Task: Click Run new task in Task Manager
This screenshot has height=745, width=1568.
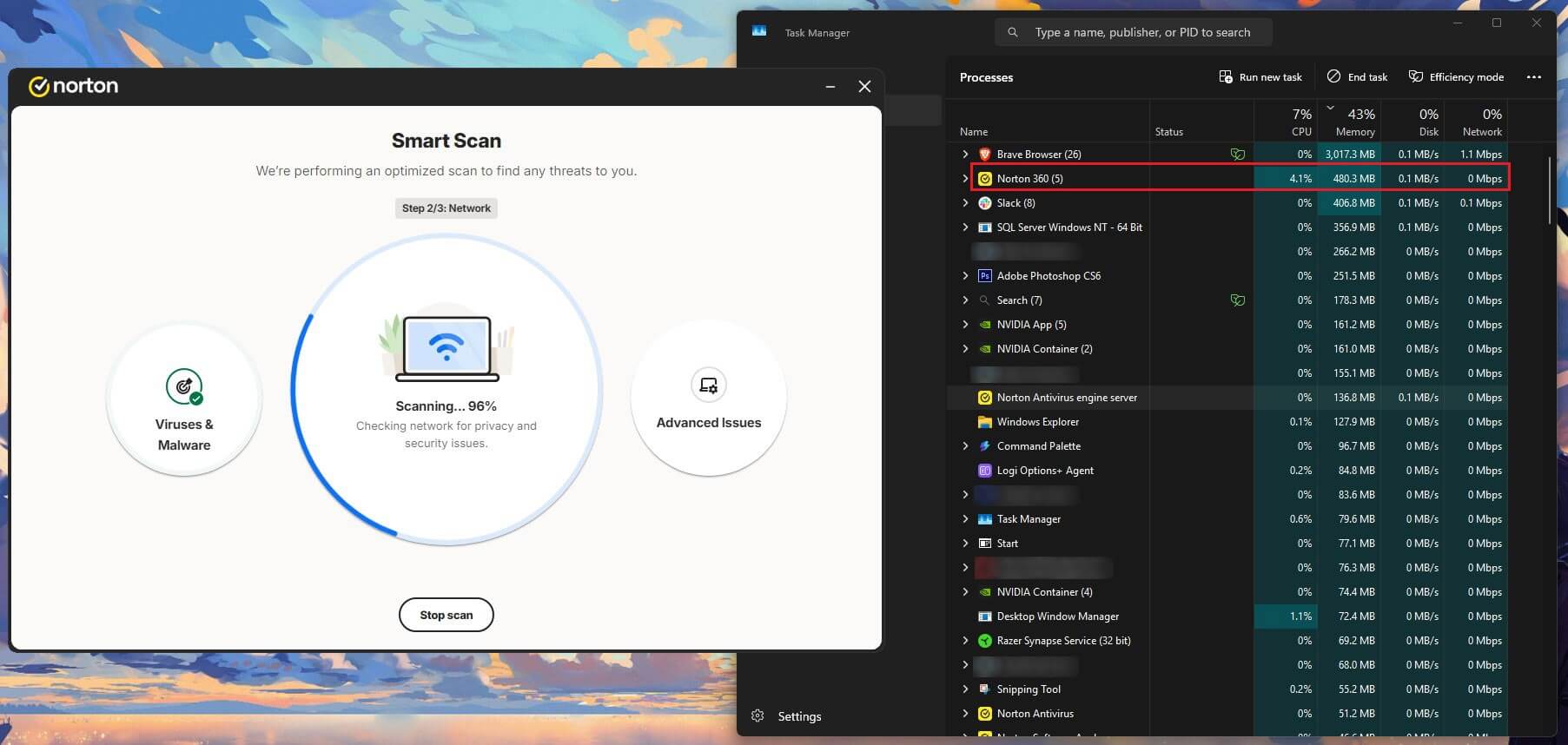Action: [1260, 77]
